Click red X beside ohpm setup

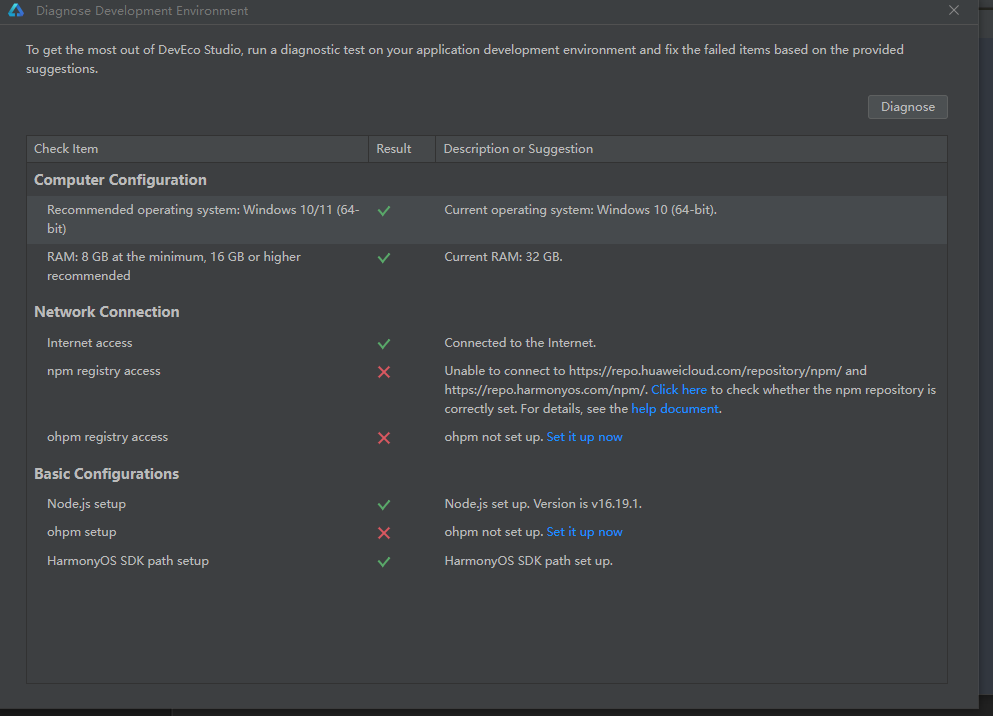[x=384, y=533]
